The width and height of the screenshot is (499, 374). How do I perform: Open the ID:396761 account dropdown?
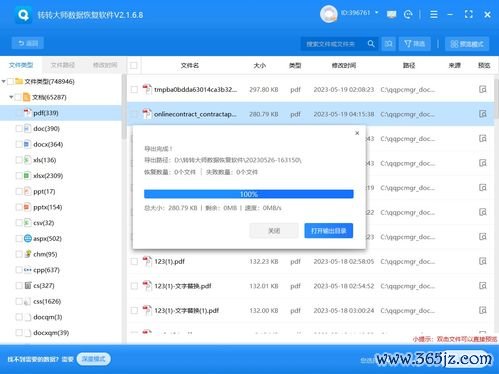tap(359, 13)
